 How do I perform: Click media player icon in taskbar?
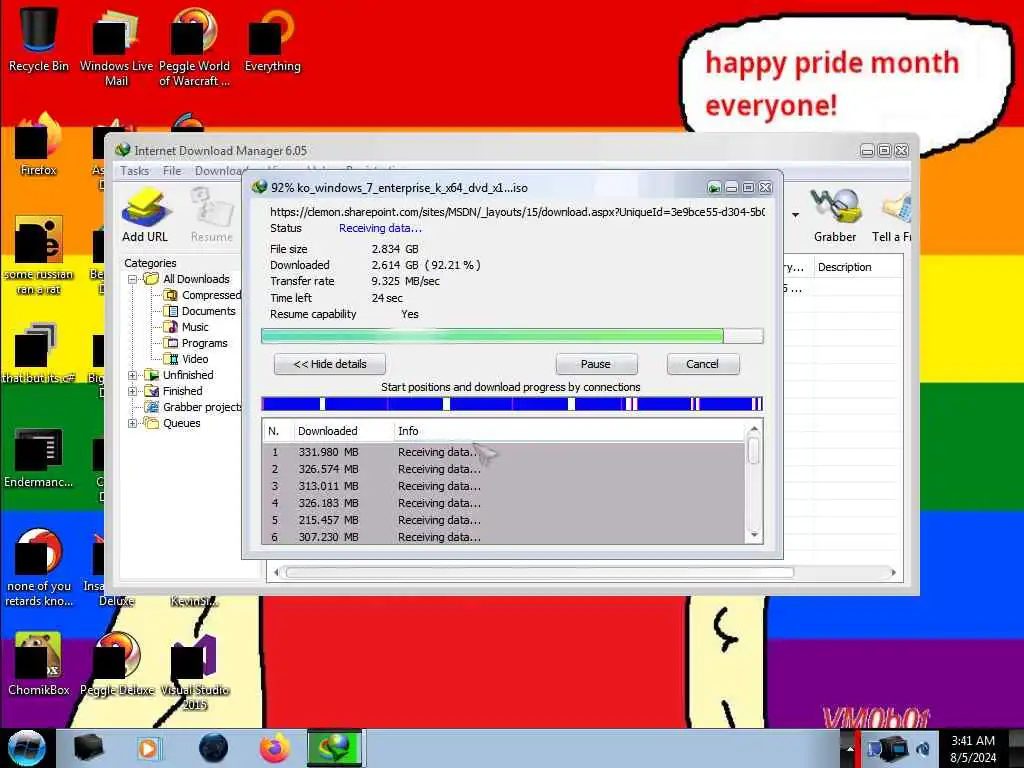(x=148, y=748)
